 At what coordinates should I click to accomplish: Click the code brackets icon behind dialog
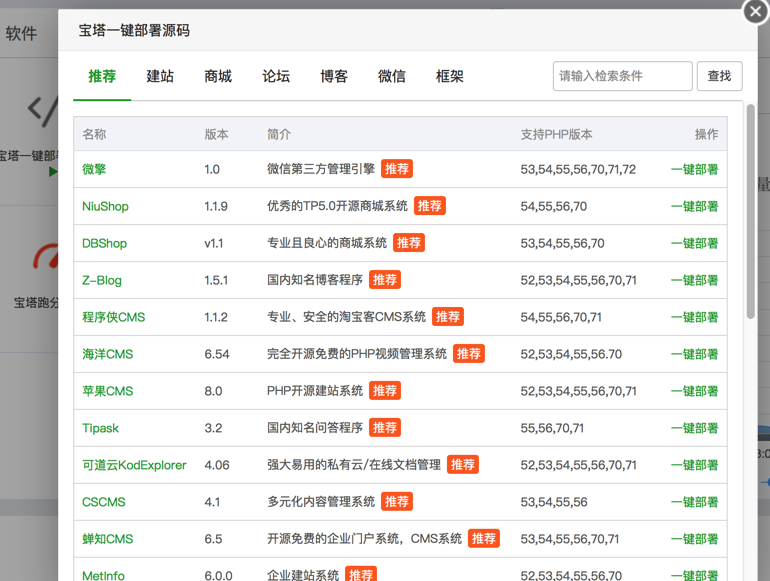pyautogui.click(x=42, y=110)
